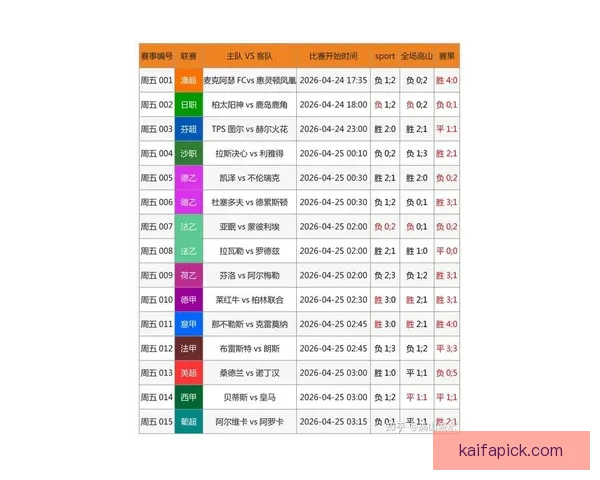The height and width of the screenshot is (480, 600).
Task: Open the 柏太阳神 vs 鹿岛鹿角 match
Action: coord(249,105)
